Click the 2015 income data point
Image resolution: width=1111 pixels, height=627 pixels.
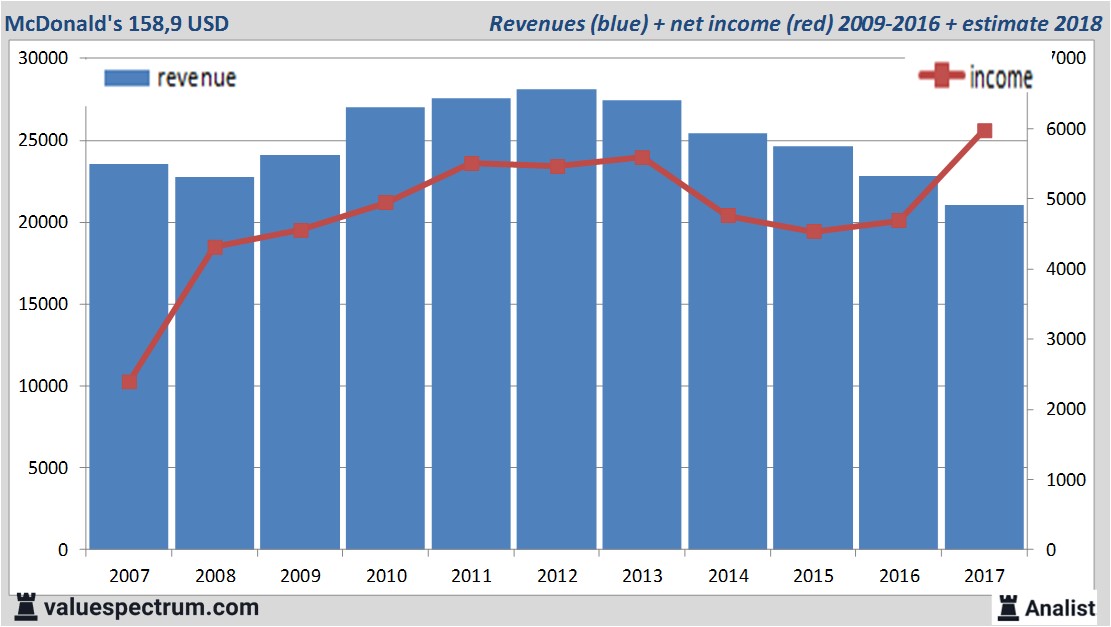tap(814, 232)
